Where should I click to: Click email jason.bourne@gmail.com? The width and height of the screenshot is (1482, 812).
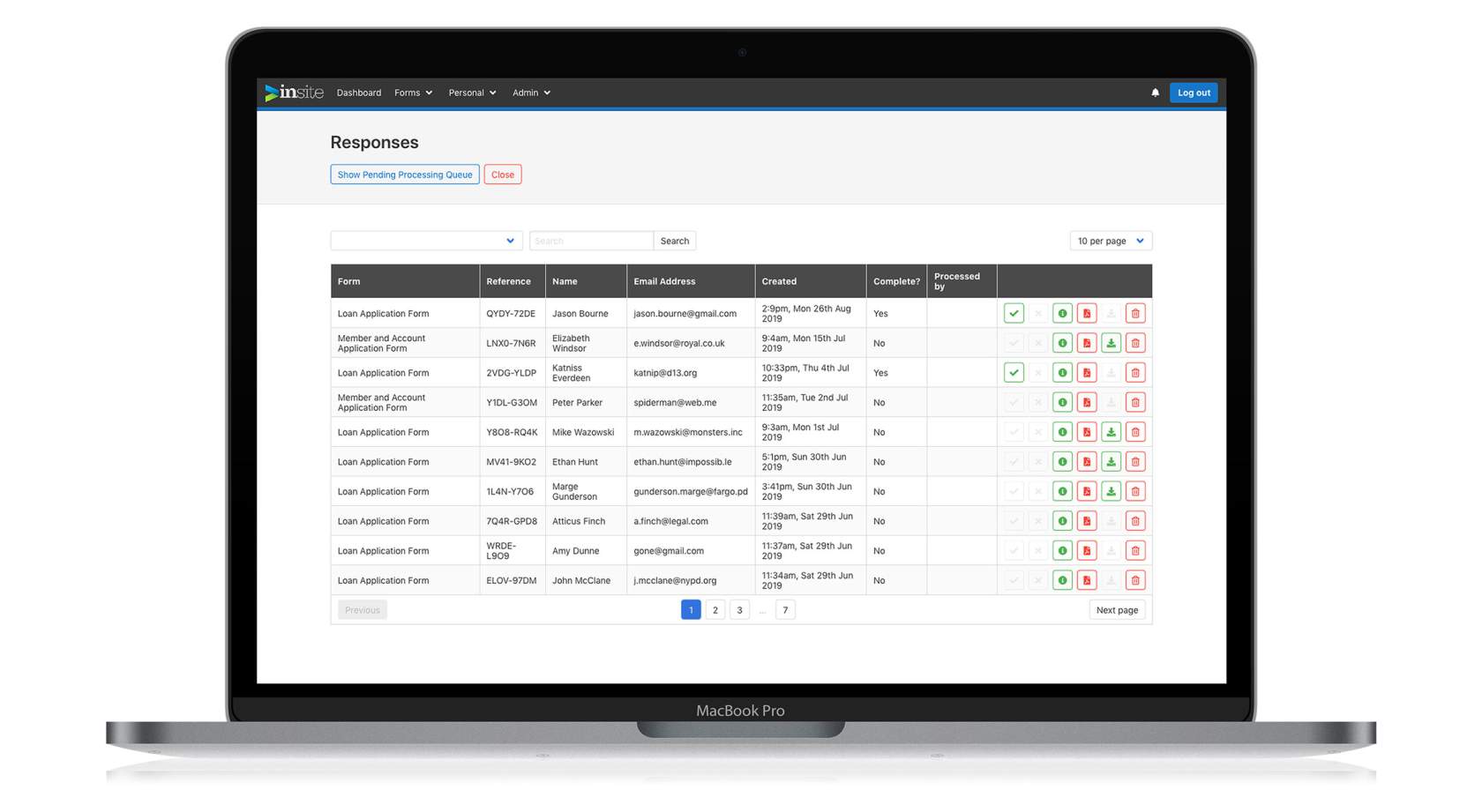(x=685, y=313)
